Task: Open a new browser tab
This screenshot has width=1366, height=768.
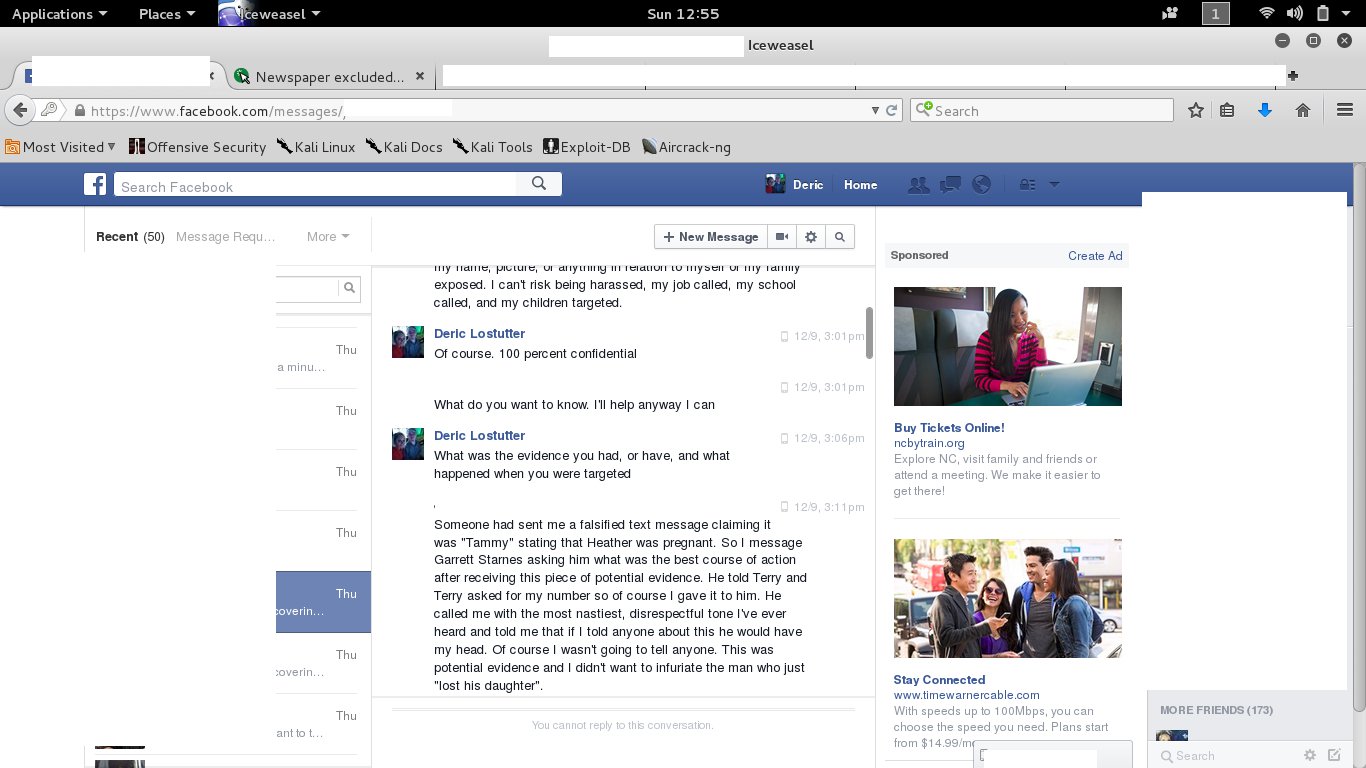Action: coord(1293,76)
